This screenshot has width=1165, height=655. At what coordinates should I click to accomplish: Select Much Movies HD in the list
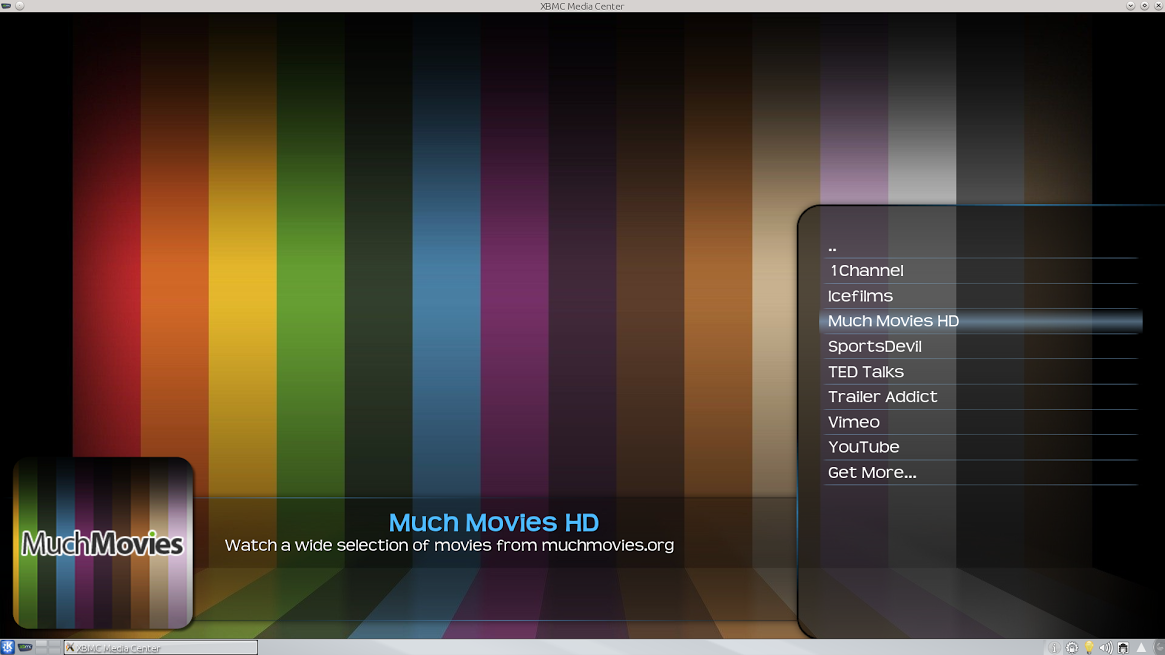[x=980, y=321]
